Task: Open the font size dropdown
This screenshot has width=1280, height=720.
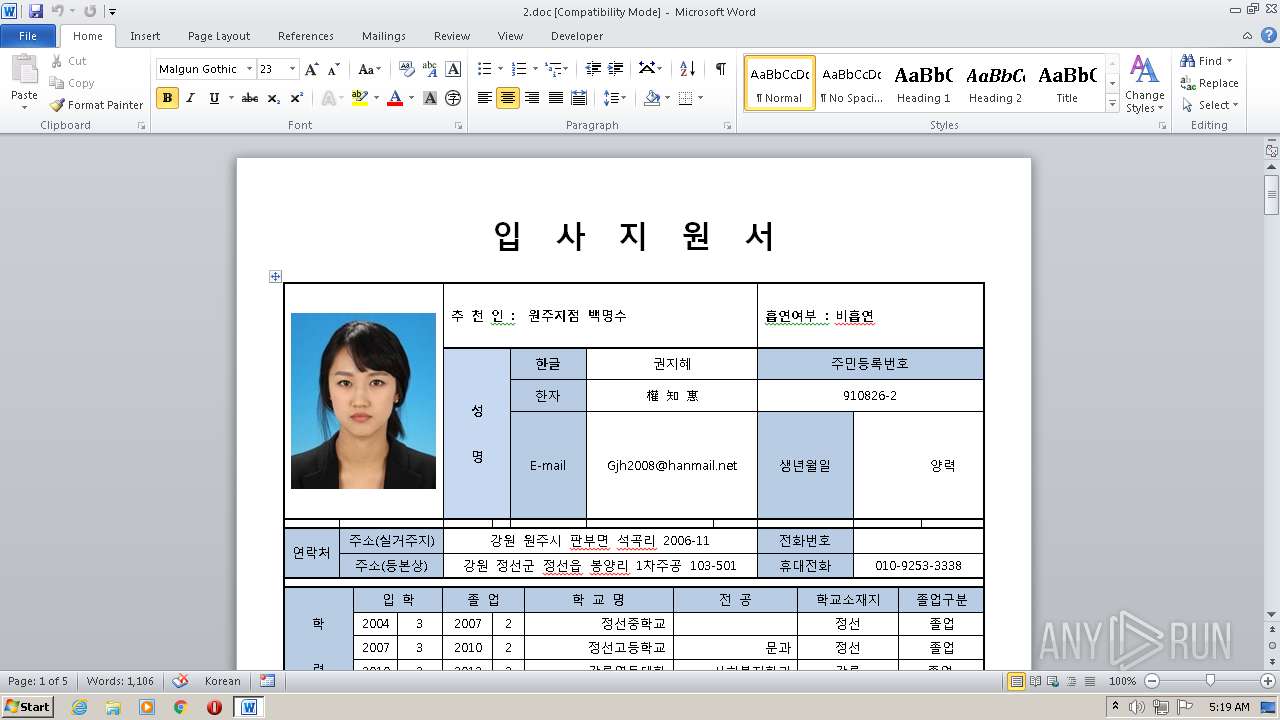Action: [292, 69]
